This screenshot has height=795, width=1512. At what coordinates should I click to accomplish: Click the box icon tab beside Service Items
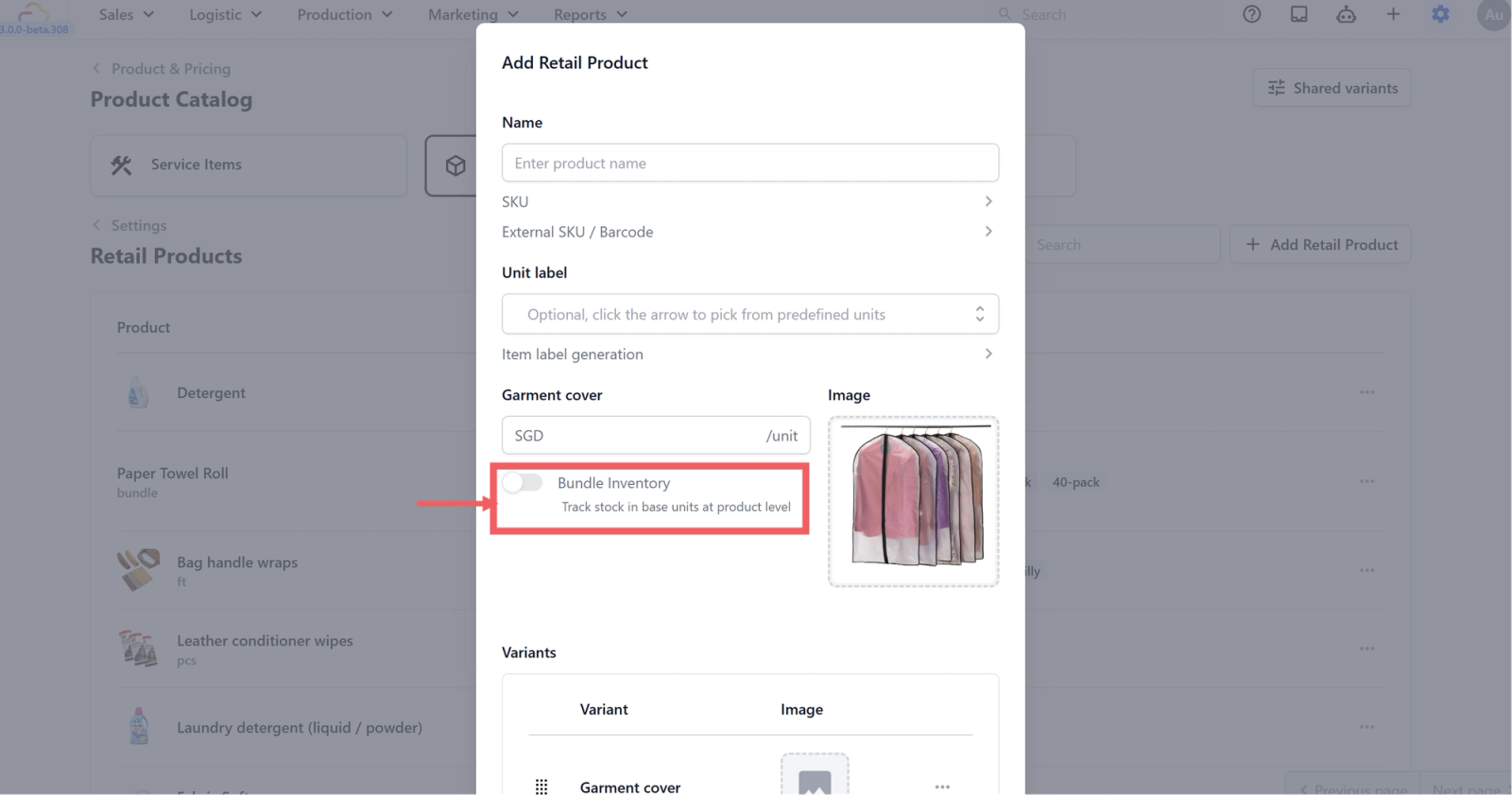(x=455, y=165)
